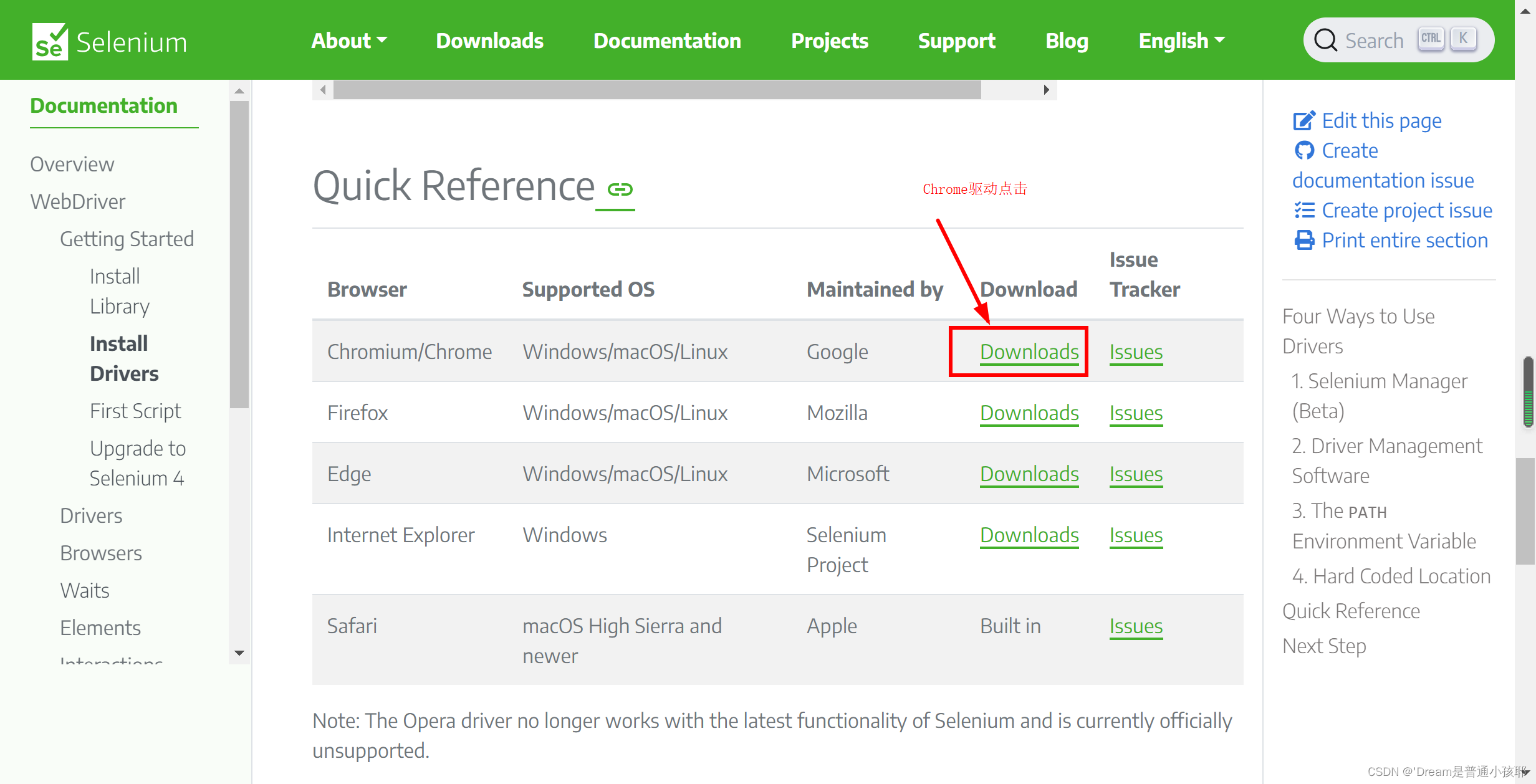Click the page vertical scrollbar thumb
The width and height of the screenshot is (1536, 784).
(1525, 511)
